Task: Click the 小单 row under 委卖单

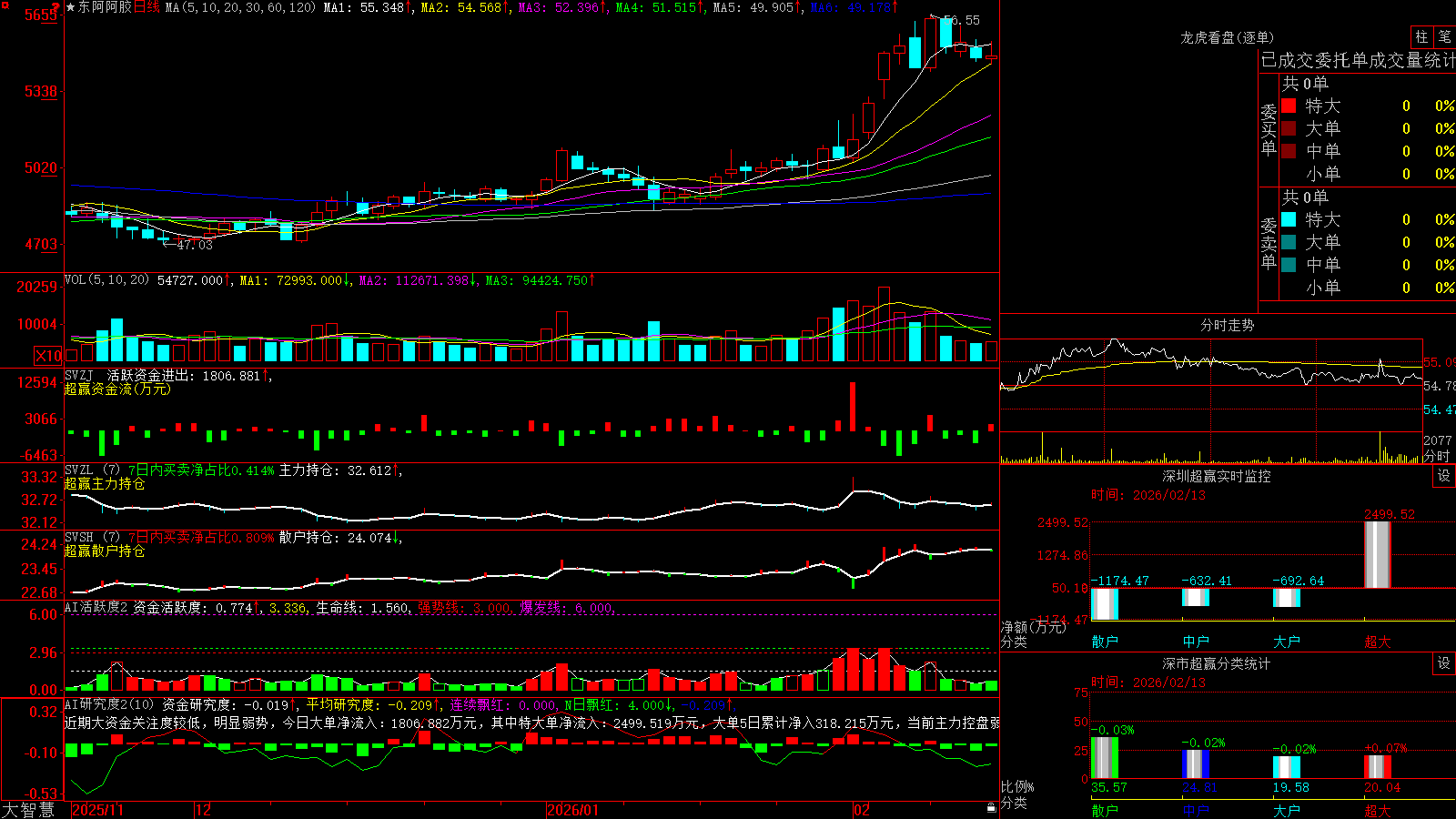Action: pos(1368,288)
